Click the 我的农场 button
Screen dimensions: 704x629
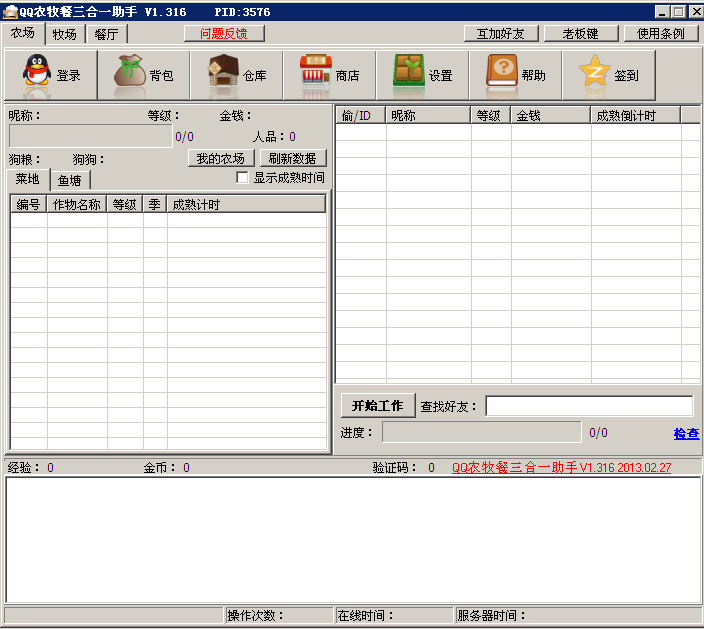(x=221, y=158)
